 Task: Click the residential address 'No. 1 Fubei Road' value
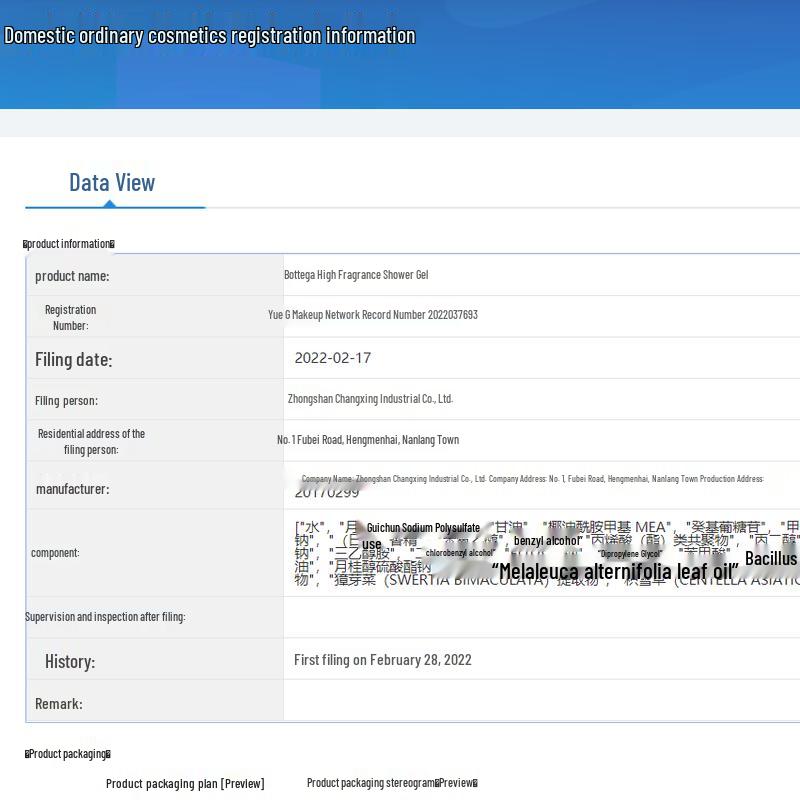tap(368, 440)
